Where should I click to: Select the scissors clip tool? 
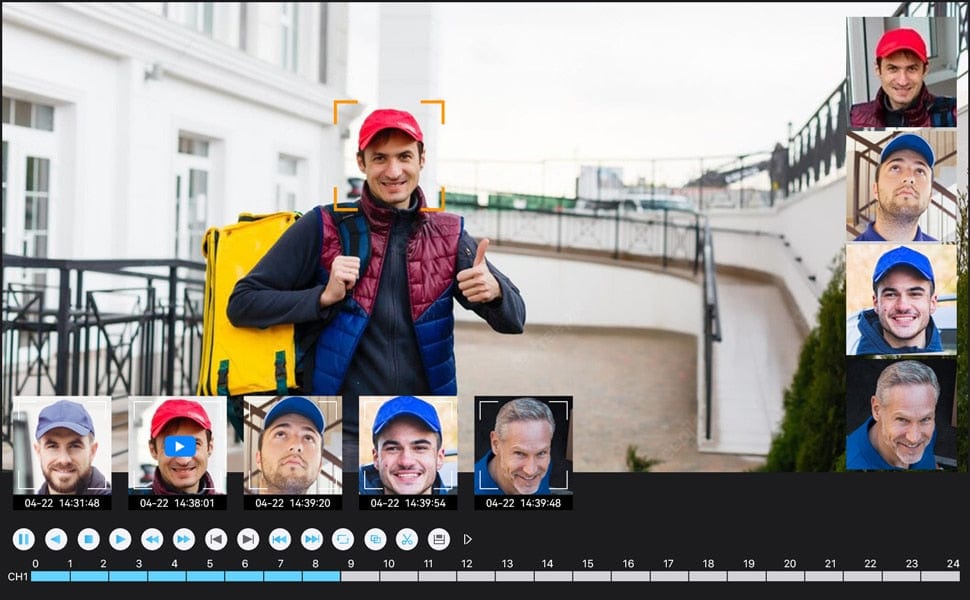pyautogui.click(x=406, y=539)
